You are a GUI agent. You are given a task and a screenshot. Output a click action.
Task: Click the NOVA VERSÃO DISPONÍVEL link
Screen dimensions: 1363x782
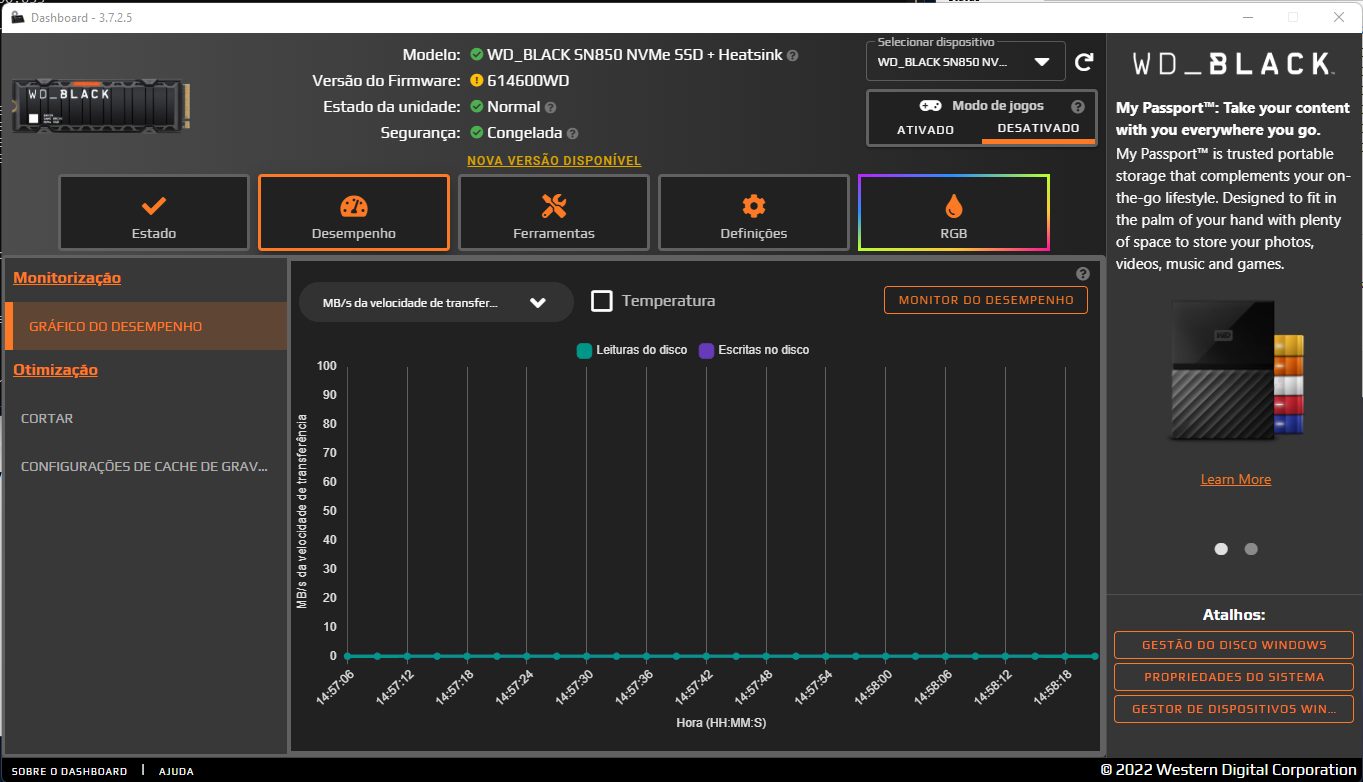[554, 161]
